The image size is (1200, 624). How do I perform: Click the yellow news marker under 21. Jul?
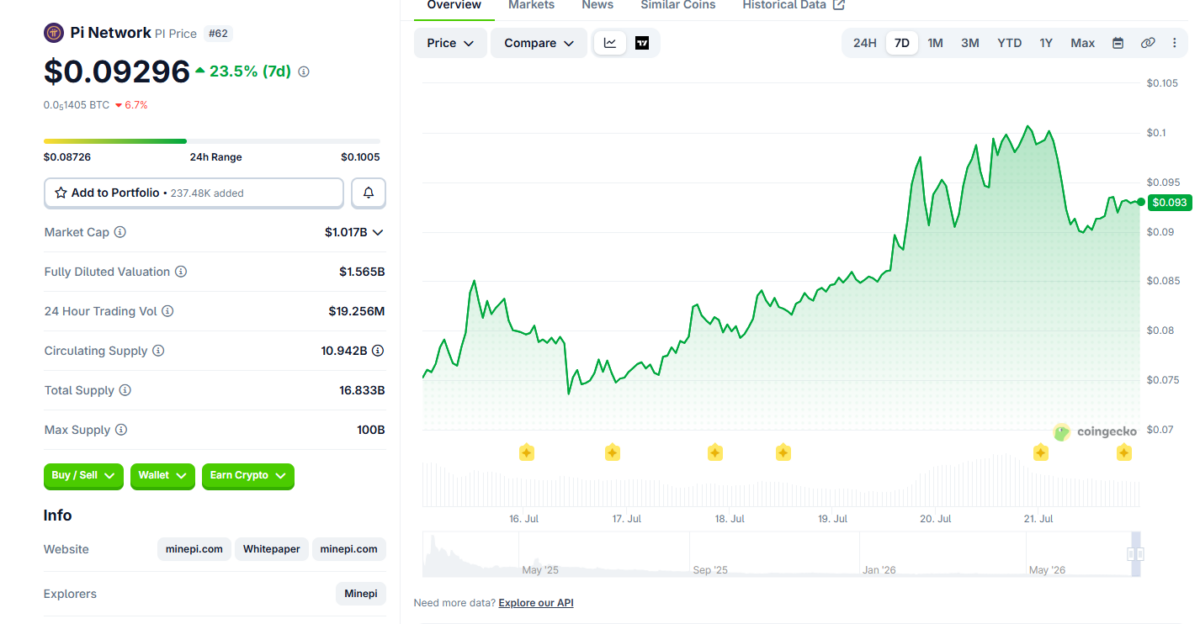click(1041, 453)
